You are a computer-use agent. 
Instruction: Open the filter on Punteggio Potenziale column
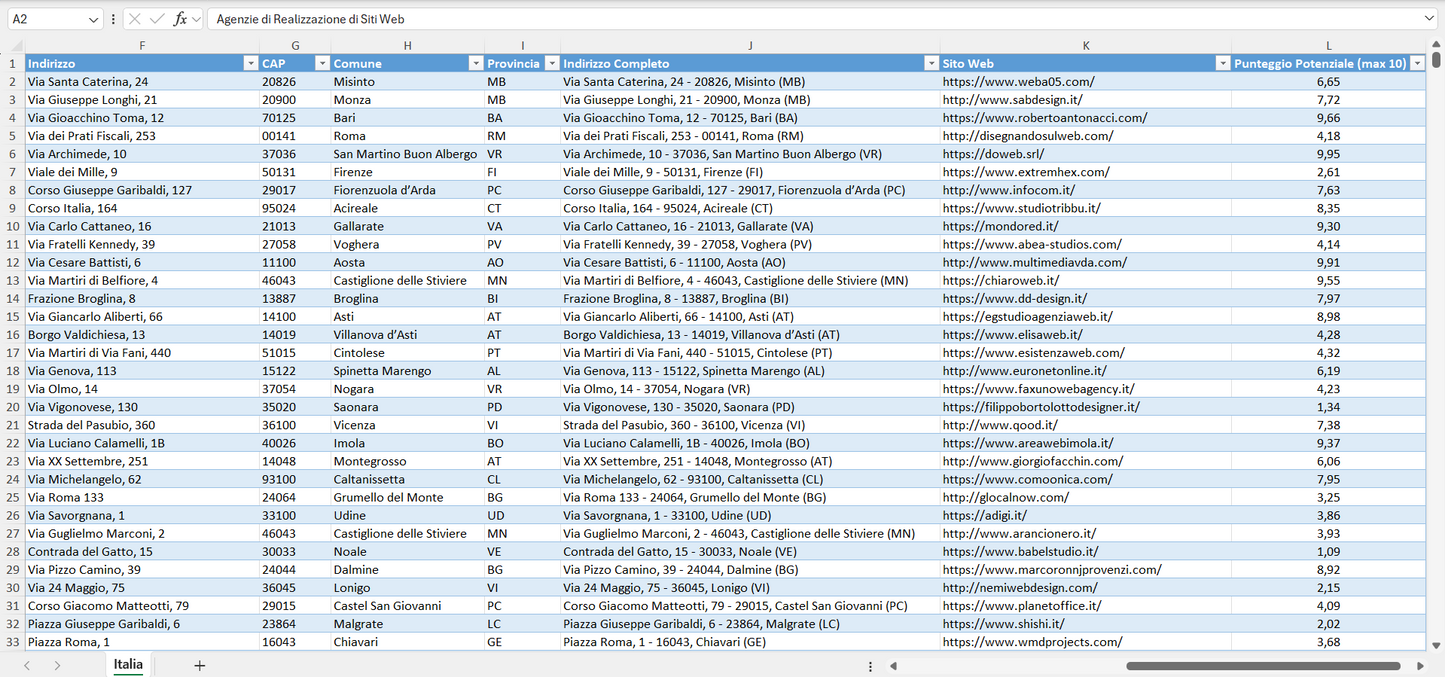(1417, 63)
